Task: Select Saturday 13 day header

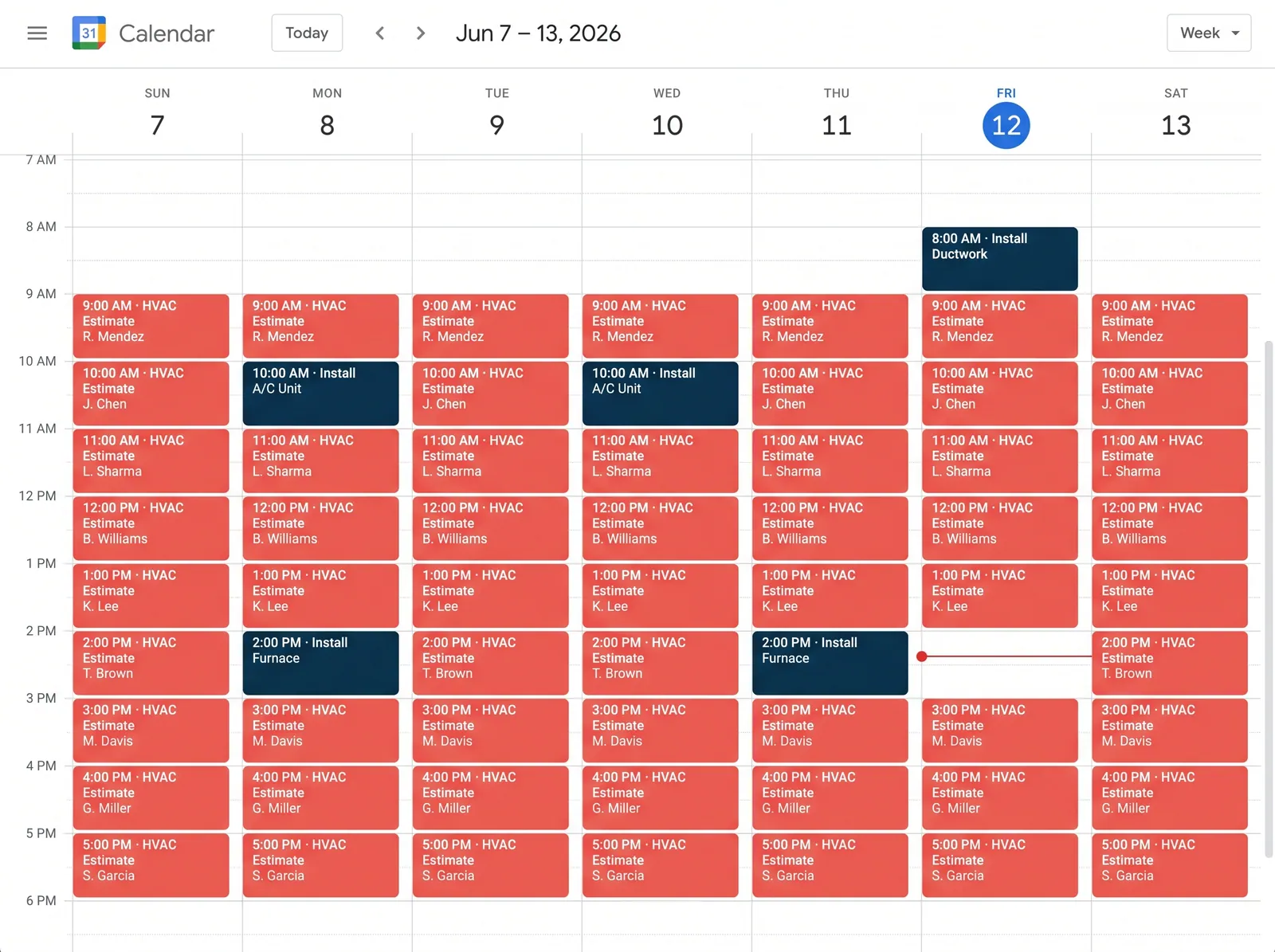Action: tap(1176, 114)
